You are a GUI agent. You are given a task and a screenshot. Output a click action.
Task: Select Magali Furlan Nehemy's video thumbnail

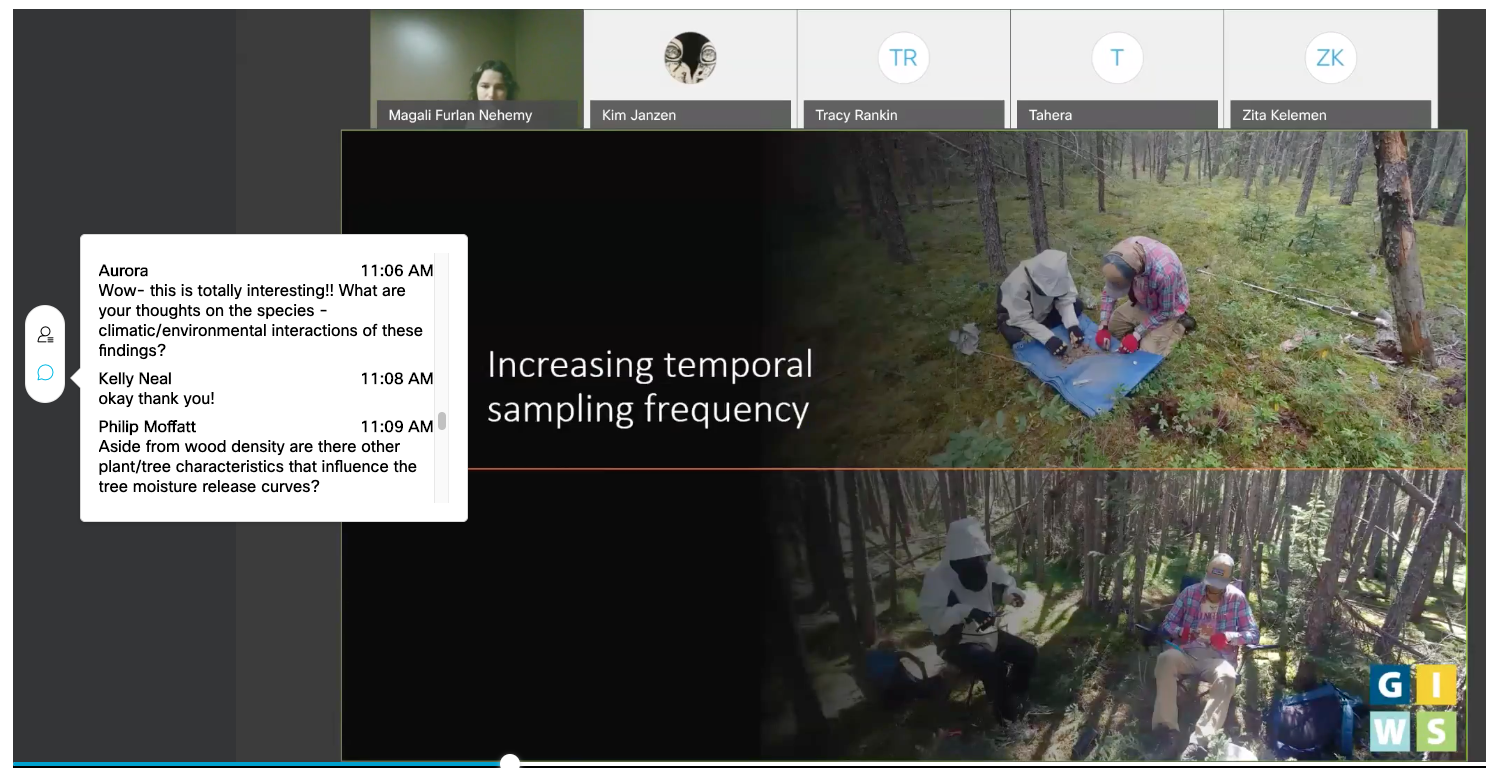tap(477, 69)
